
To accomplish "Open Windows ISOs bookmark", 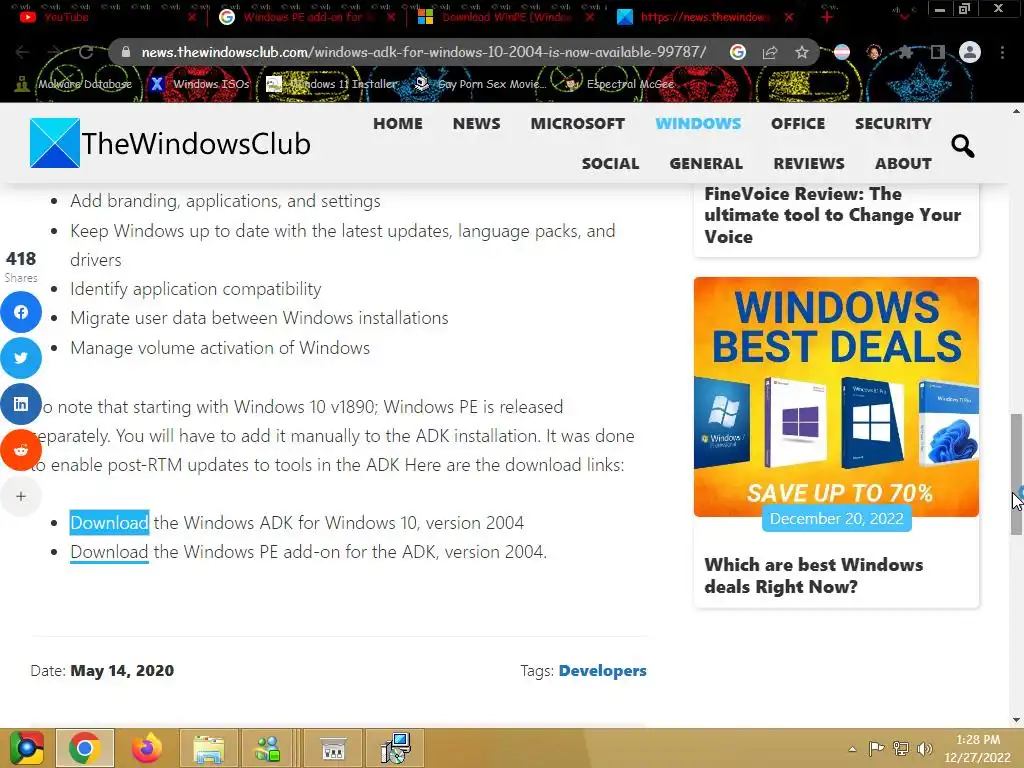I will click(x=200, y=84).
